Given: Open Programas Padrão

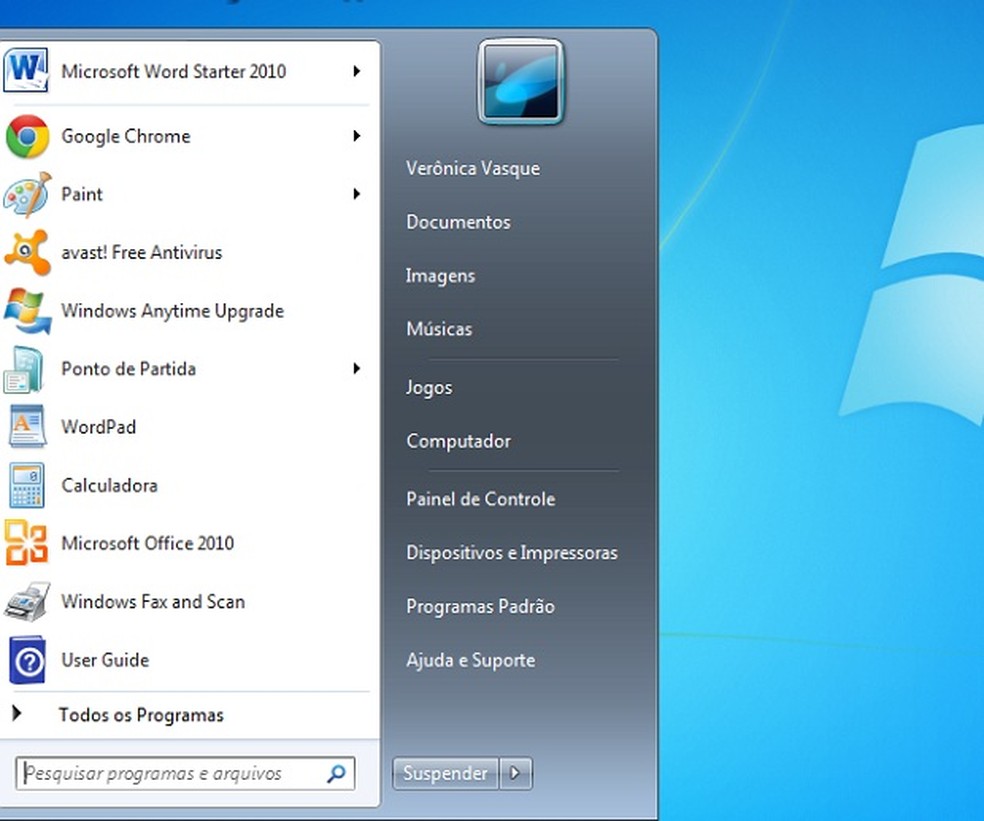Looking at the screenshot, I should (x=480, y=606).
